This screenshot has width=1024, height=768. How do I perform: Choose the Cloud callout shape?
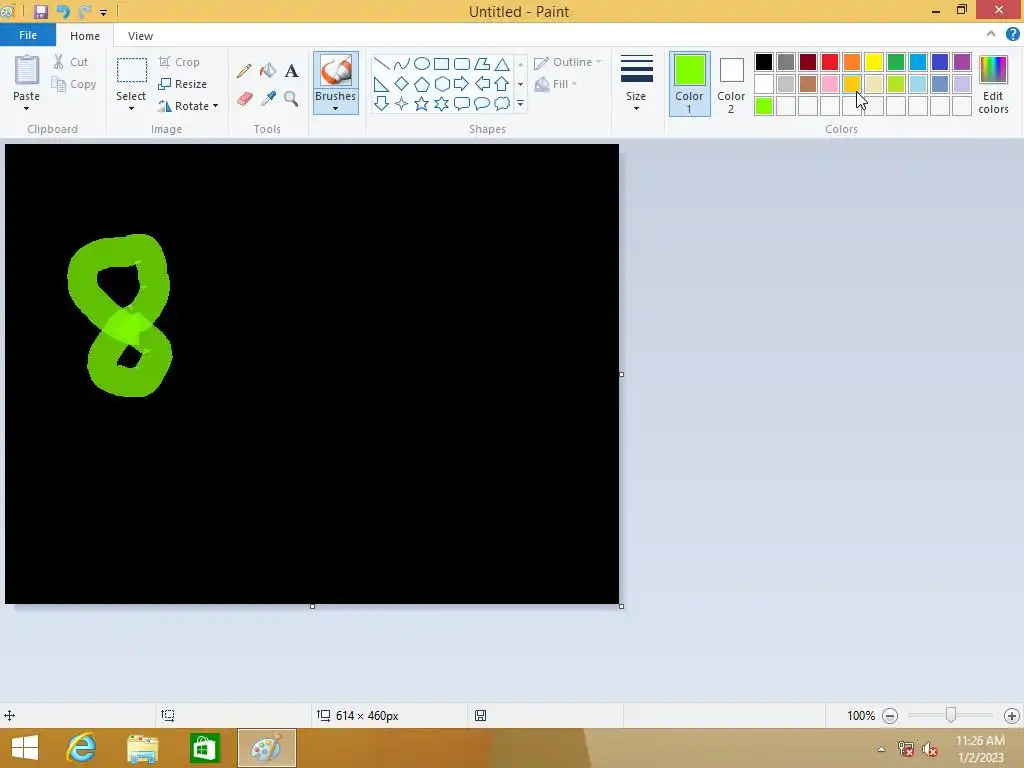point(502,103)
